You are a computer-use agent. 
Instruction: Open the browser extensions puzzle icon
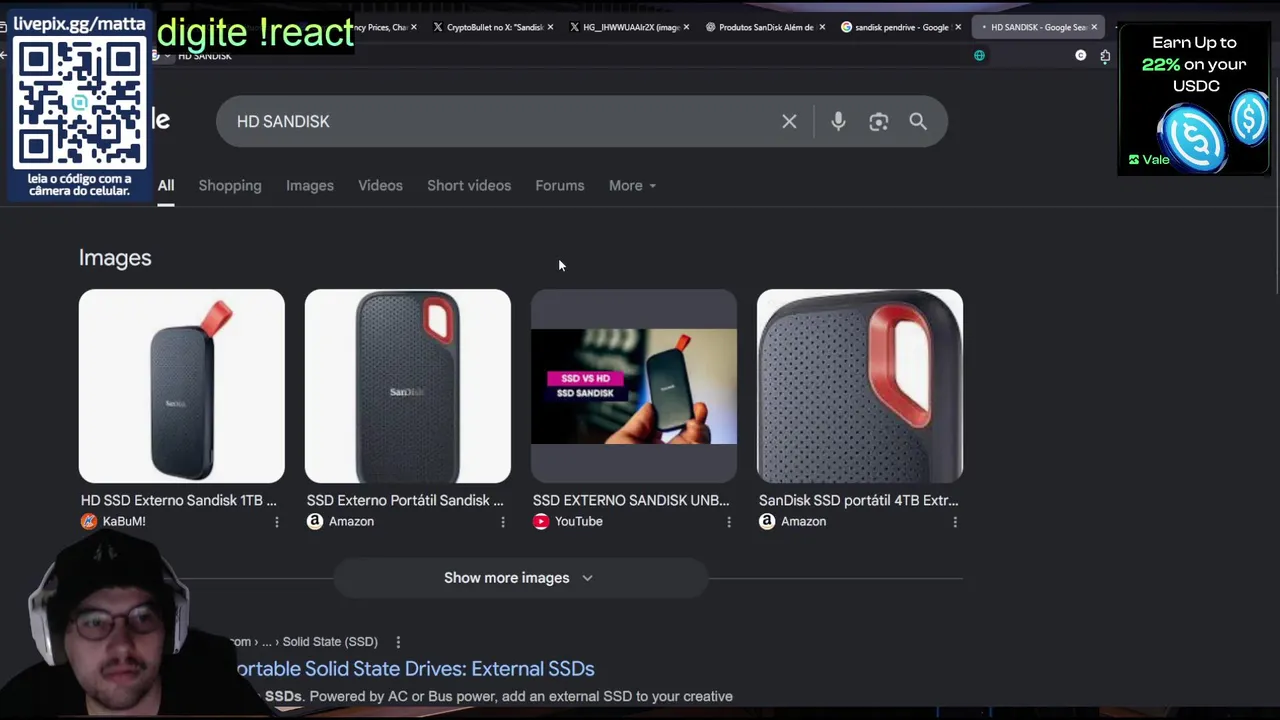1105,56
